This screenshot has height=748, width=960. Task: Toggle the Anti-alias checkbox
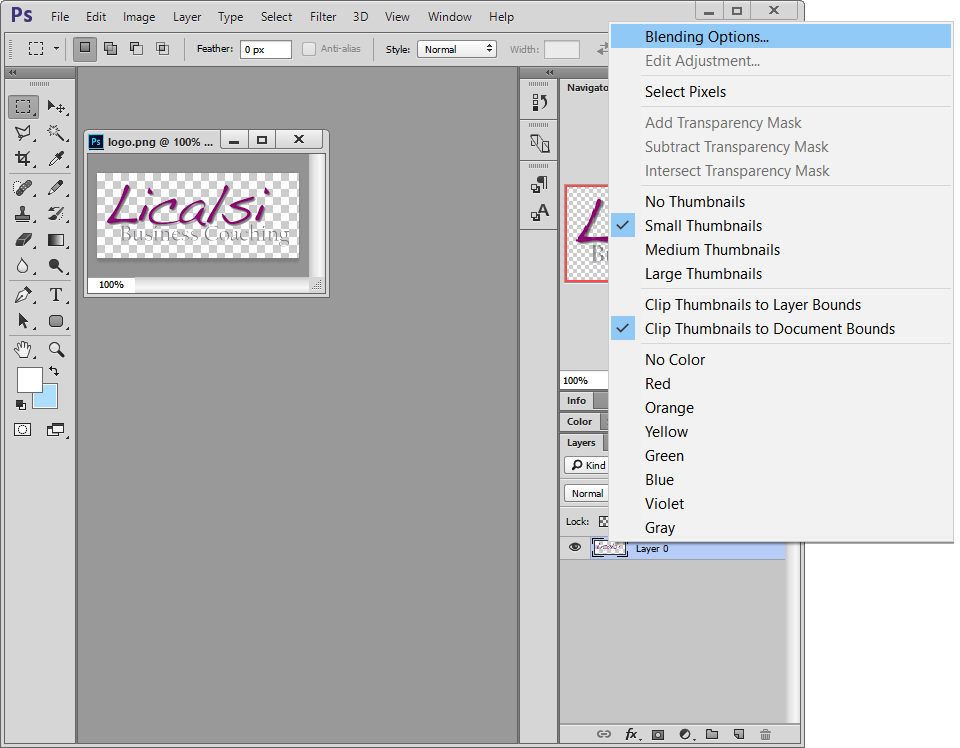(x=309, y=49)
